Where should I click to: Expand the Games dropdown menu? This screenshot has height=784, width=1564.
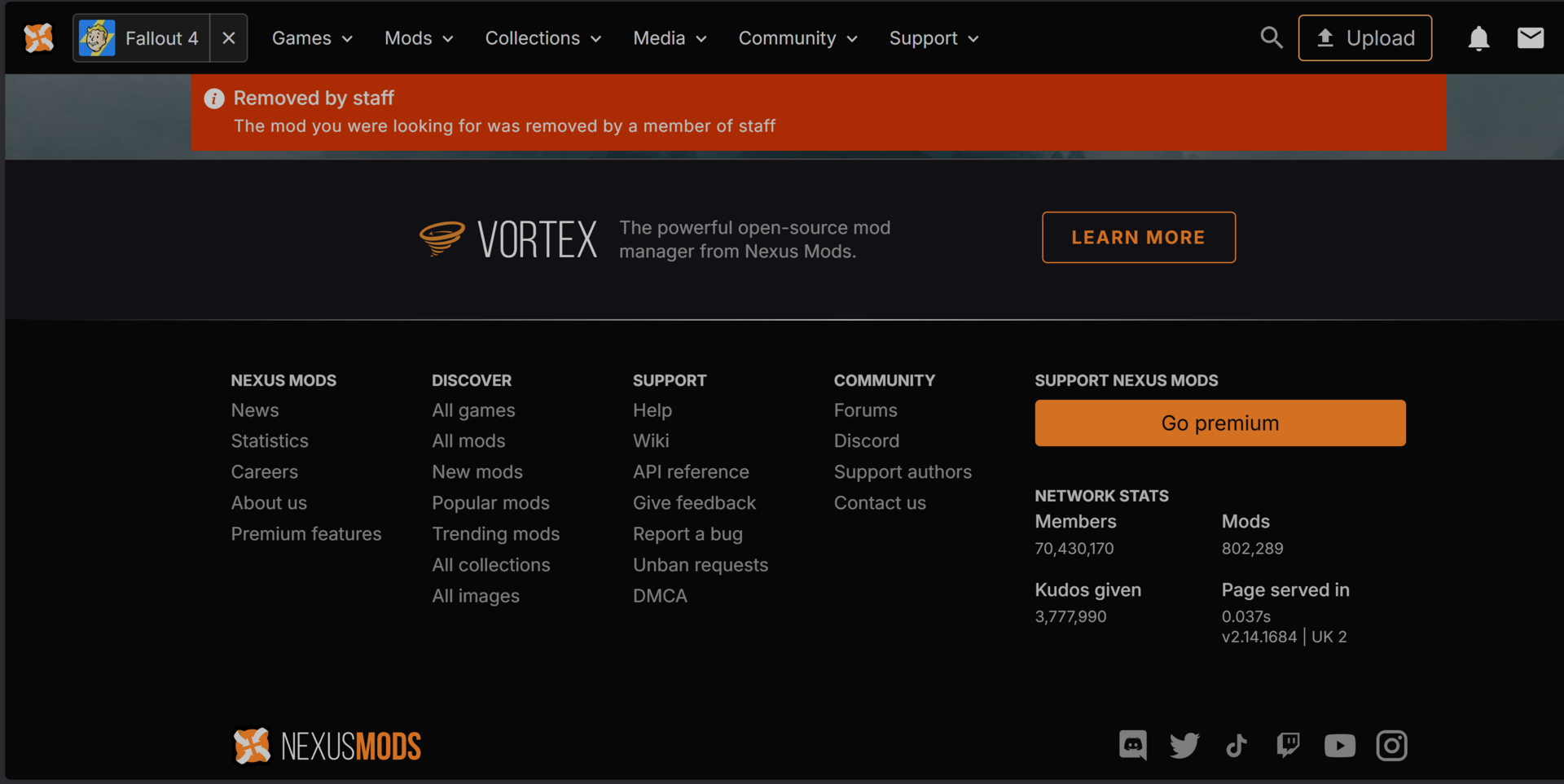tap(312, 38)
